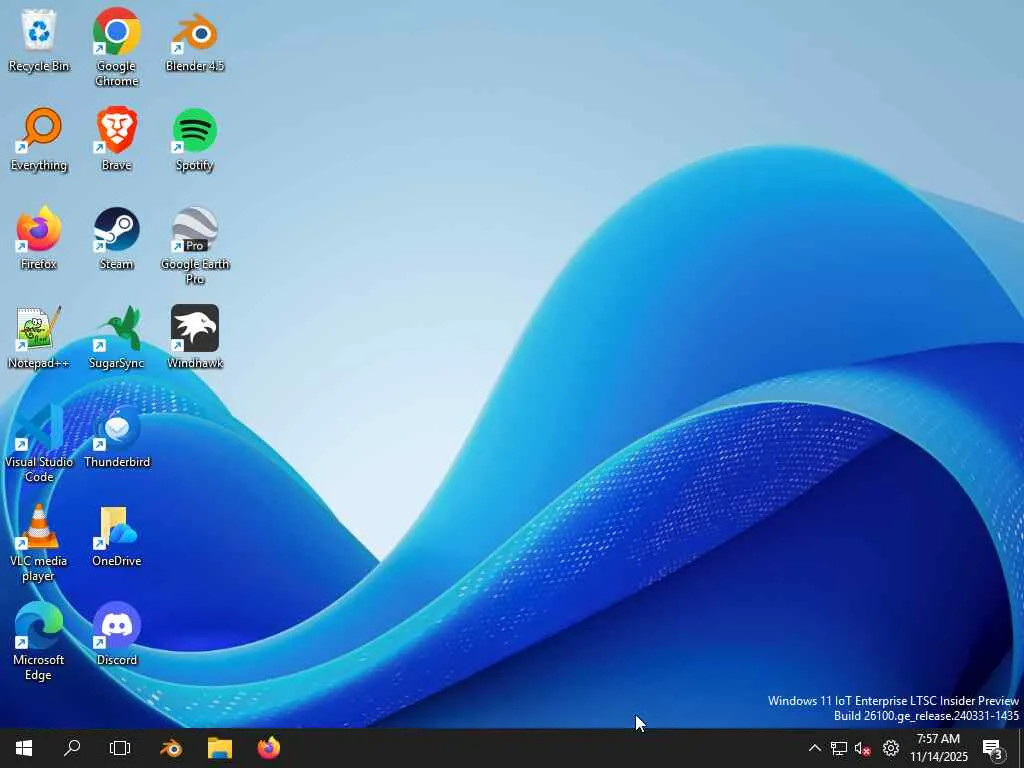Launch Blender from the taskbar

(172, 748)
